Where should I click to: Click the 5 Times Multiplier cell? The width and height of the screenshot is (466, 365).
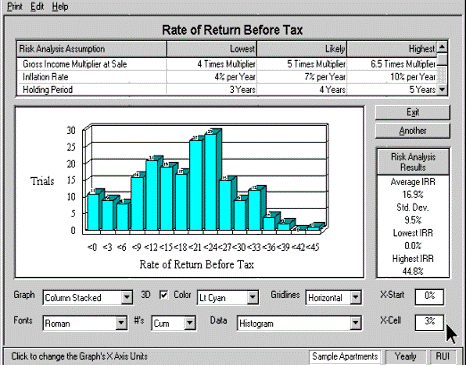[301, 64]
